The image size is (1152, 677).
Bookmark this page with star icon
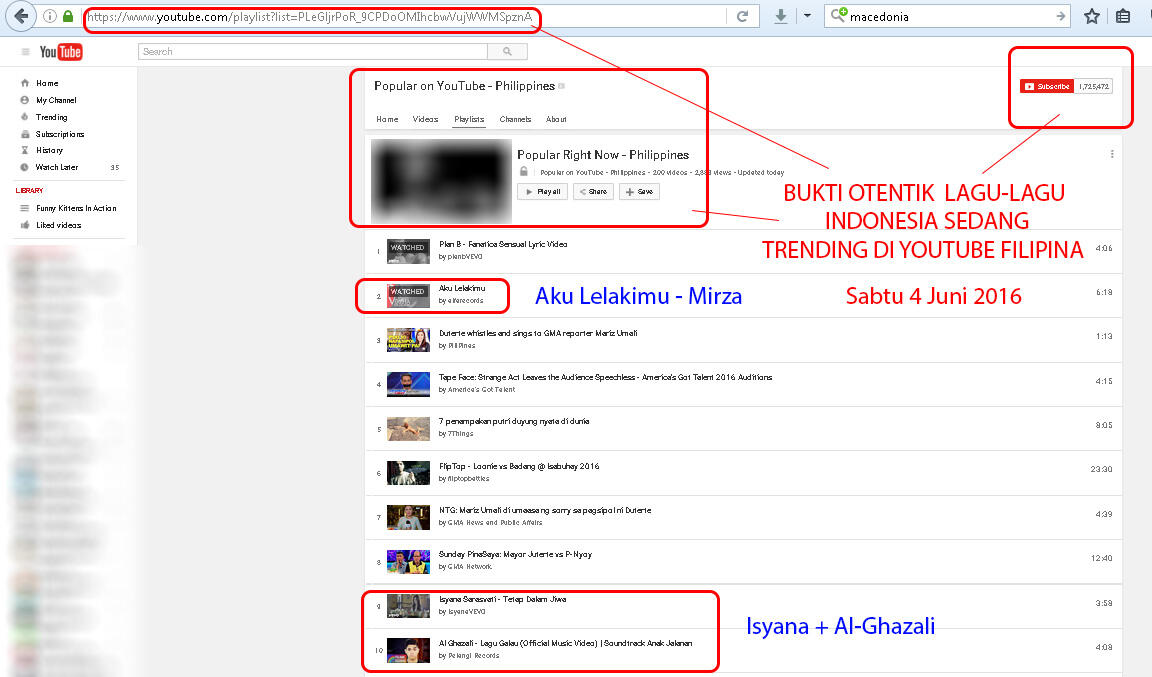point(1092,16)
